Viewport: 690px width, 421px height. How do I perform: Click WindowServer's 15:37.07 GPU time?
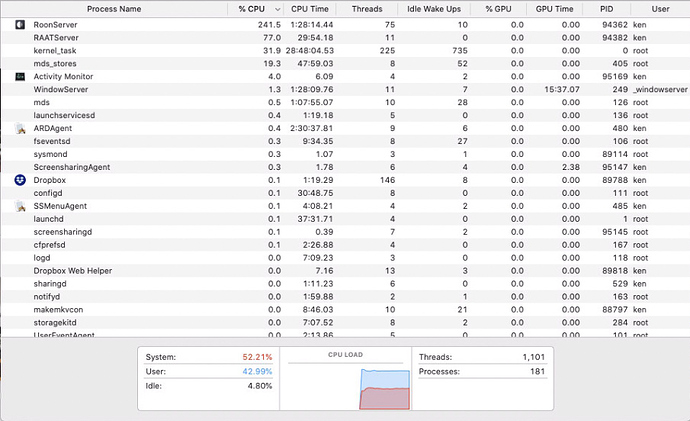pyautogui.click(x=562, y=89)
